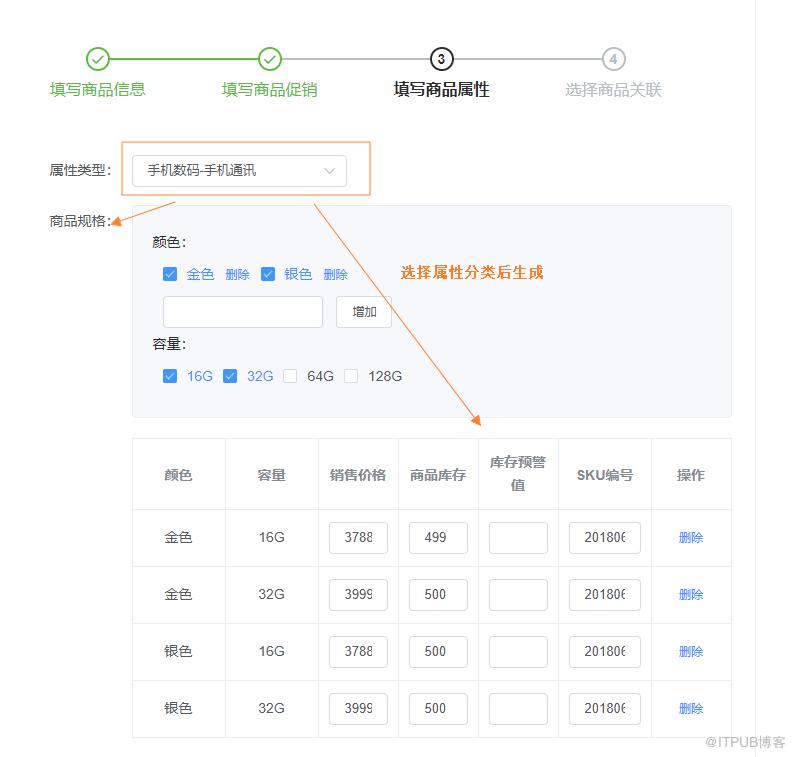
Task: Click the 填写商品促销 step check icon
Action: pos(270,59)
